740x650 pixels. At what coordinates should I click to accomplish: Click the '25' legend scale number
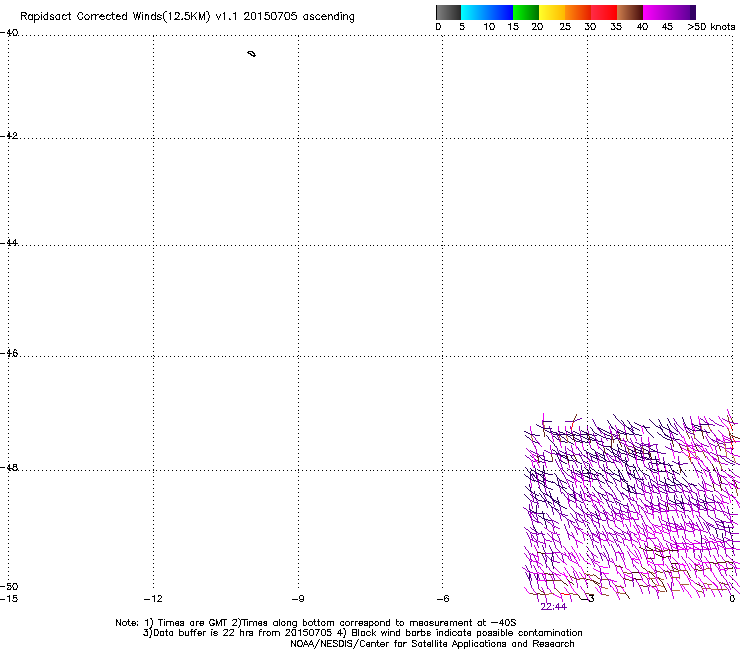(x=565, y=27)
